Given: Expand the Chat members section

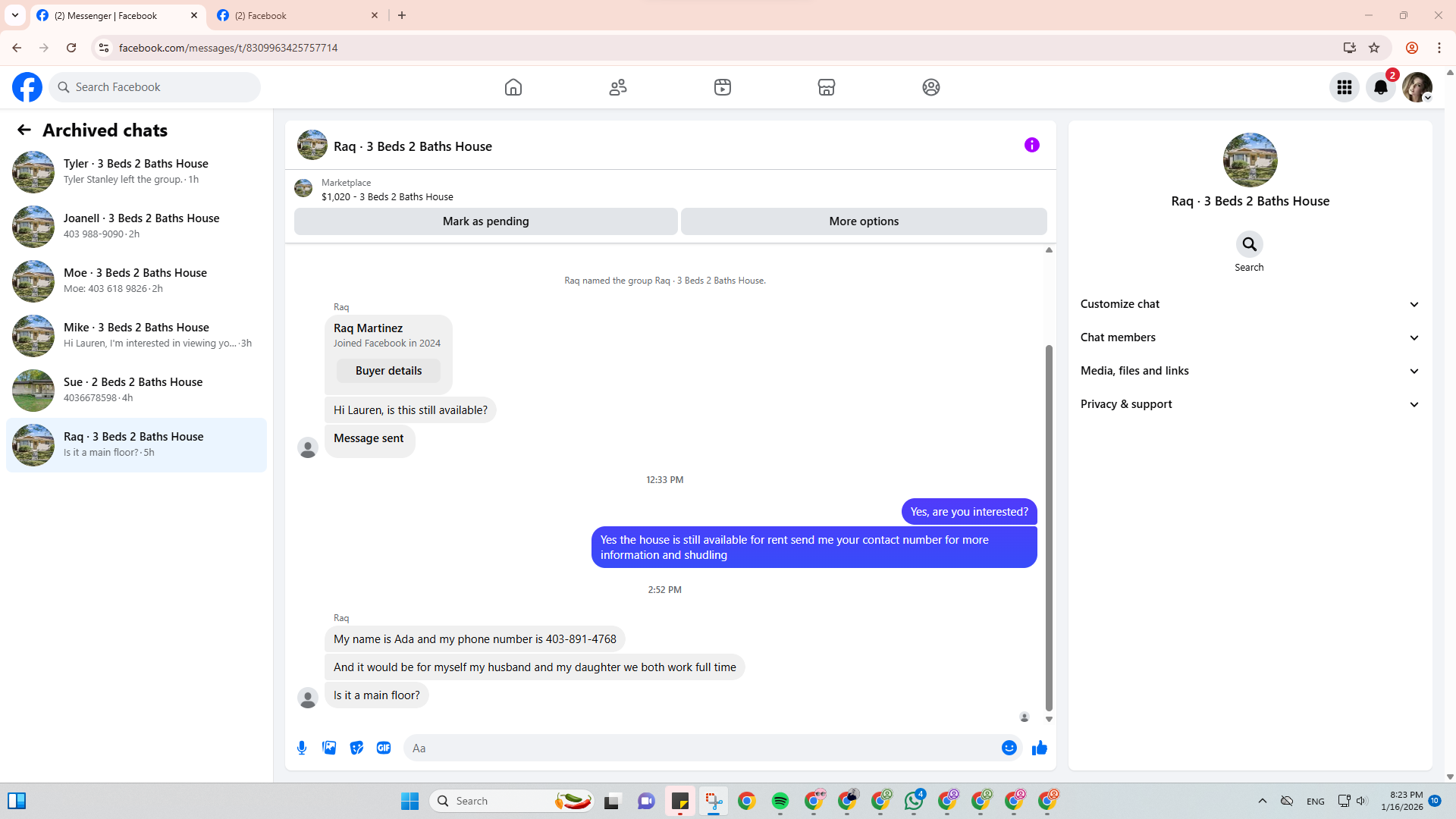Looking at the screenshot, I should point(1249,337).
